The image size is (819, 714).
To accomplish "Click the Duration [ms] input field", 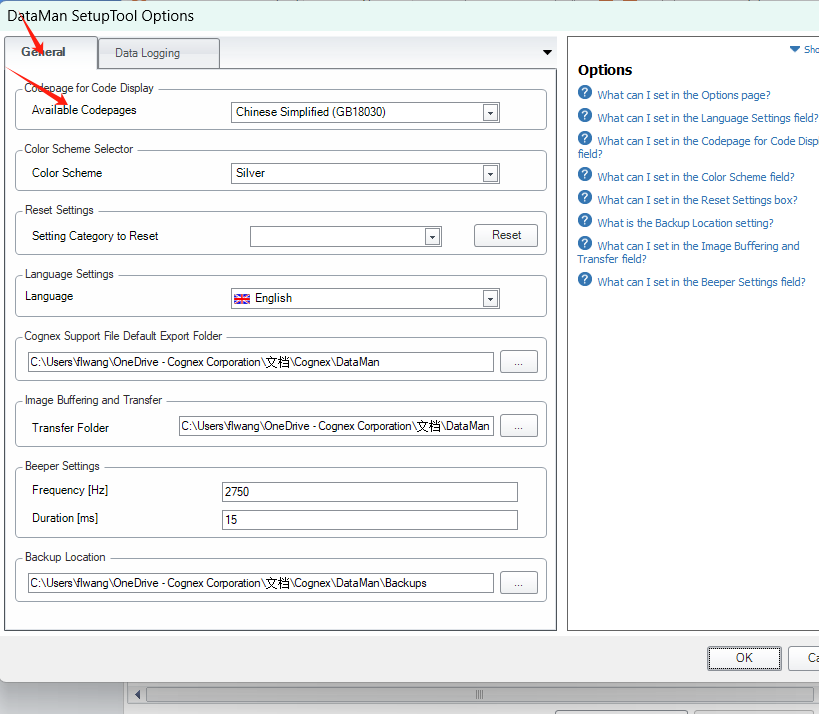I will (x=370, y=520).
